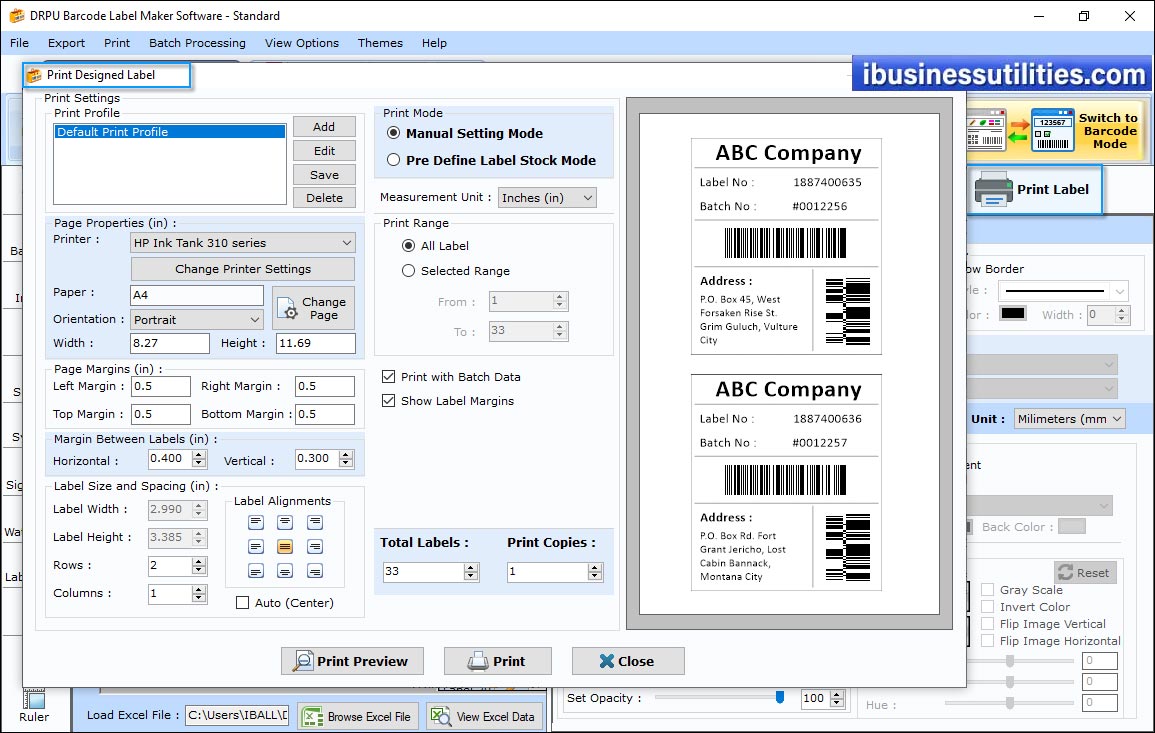Choose Selected Range radio button
Image resolution: width=1155 pixels, height=733 pixels.
pyautogui.click(x=408, y=270)
